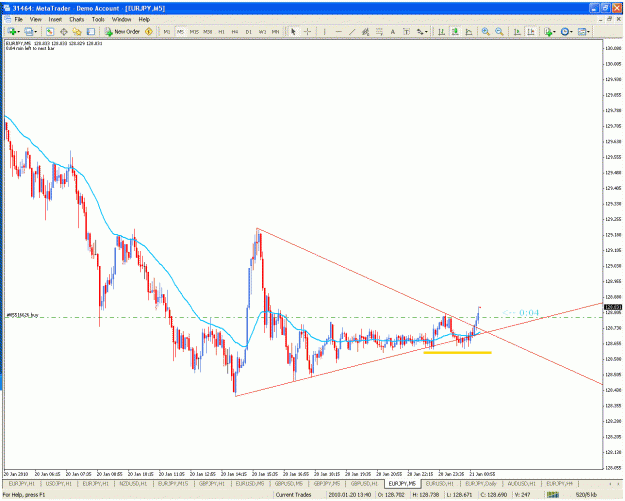Click the Expert Advisors yellow diamond icon
625x501 pixels.
(x=149, y=31)
